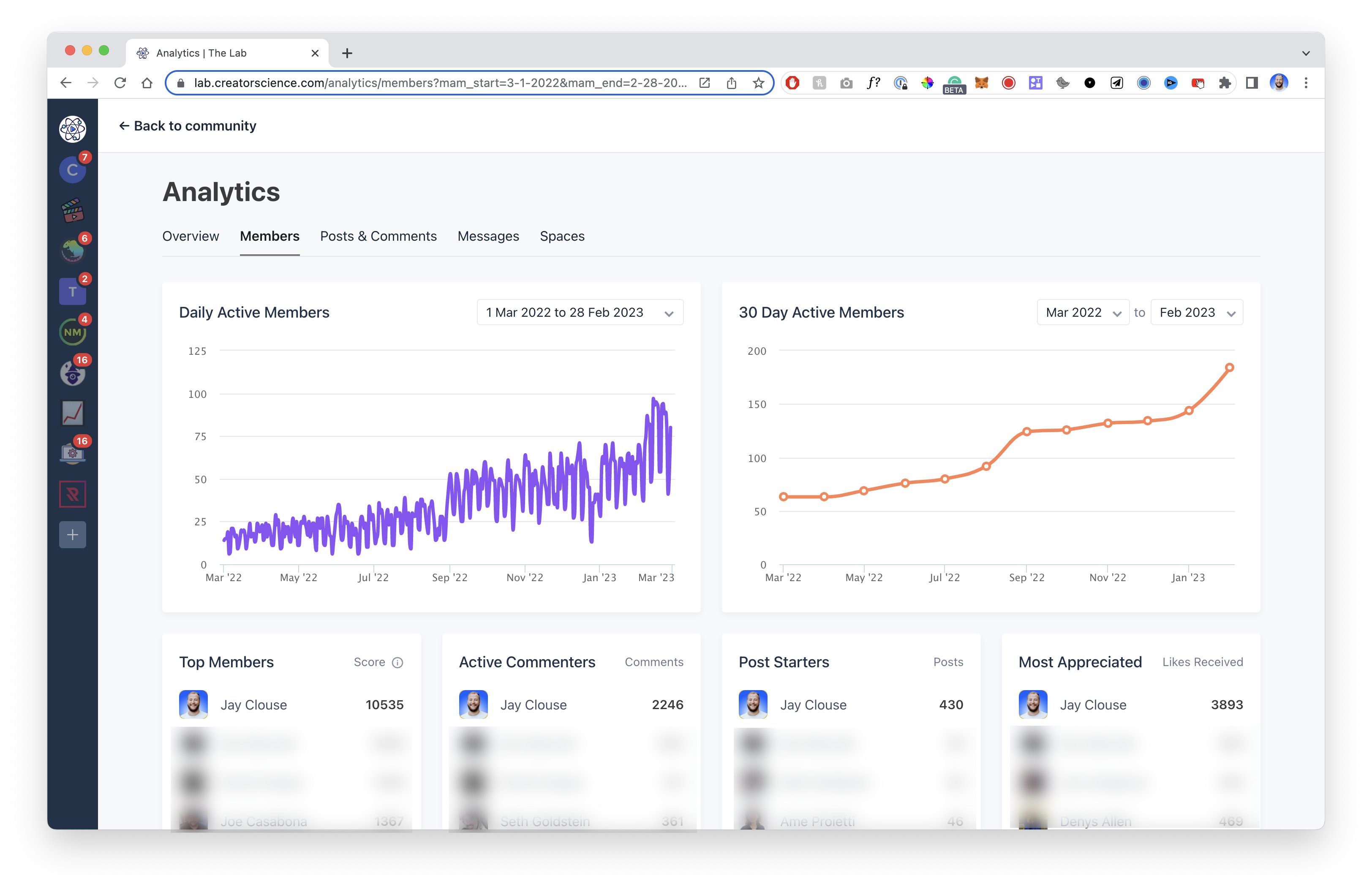Viewport: 1372px width, 892px height.
Task: Open the "T" community with 2 notifications
Action: tap(72, 291)
